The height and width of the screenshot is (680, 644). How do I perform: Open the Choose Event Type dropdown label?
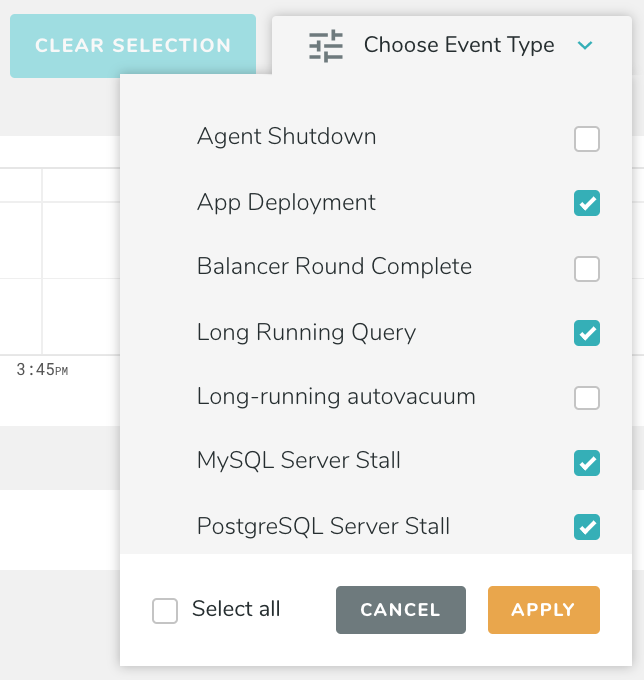pyautogui.click(x=459, y=46)
